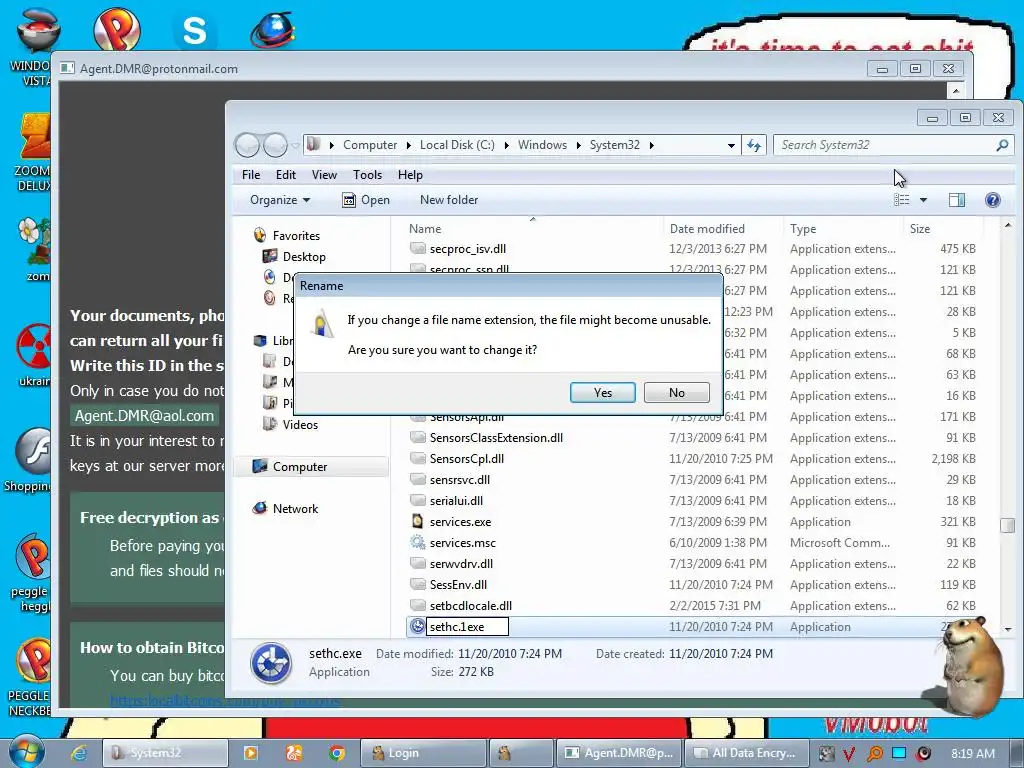The width and height of the screenshot is (1024, 768).
Task: Click the search magnifier icon
Action: click(1002, 145)
